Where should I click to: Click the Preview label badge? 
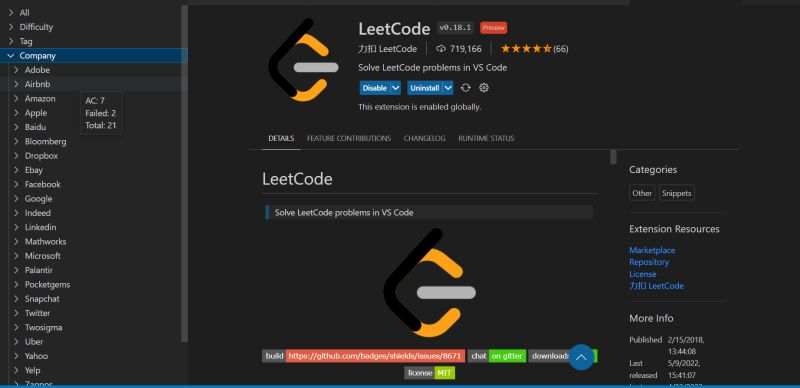(493, 28)
